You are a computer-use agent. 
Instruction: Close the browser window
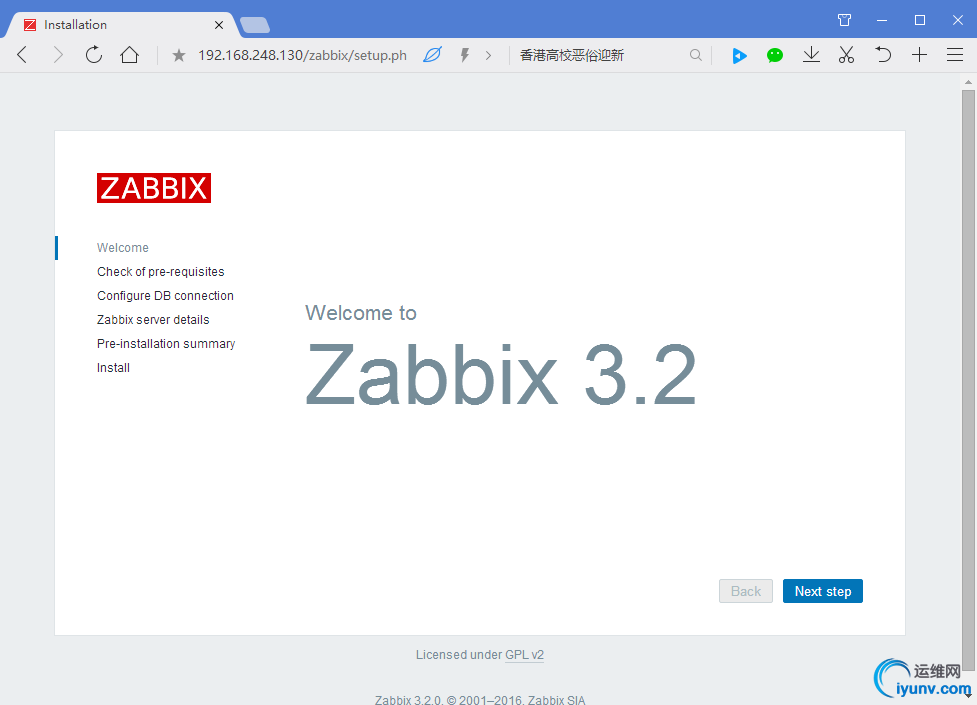click(x=958, y=20)
